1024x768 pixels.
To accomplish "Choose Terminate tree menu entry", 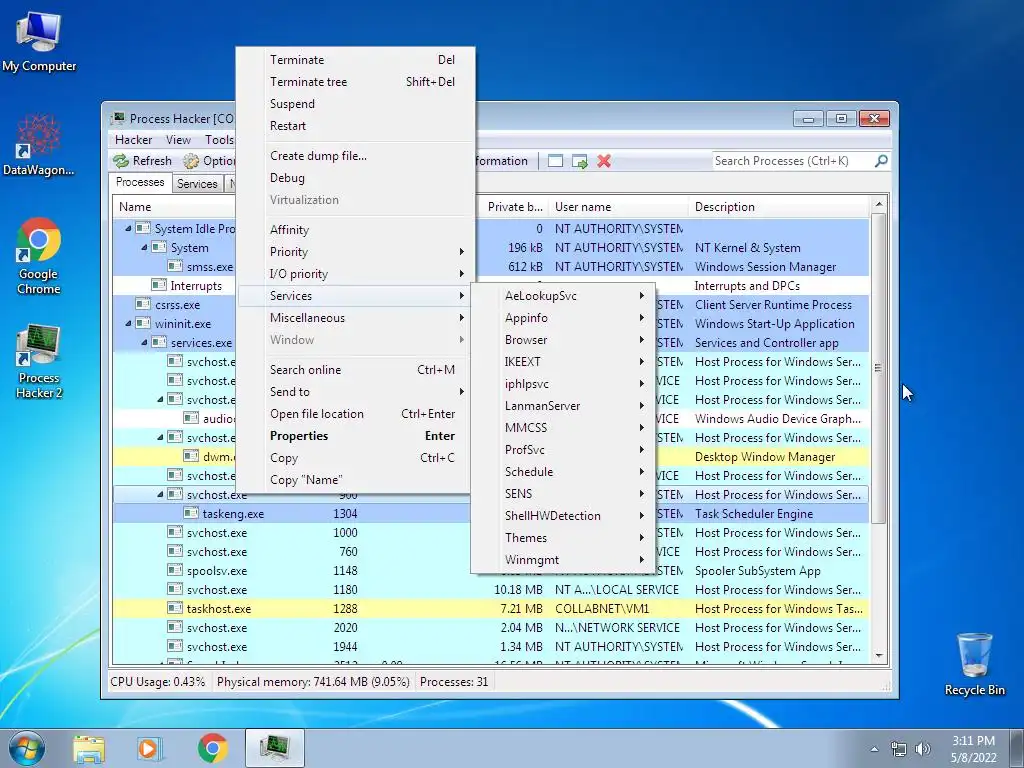I will [353, 82].
